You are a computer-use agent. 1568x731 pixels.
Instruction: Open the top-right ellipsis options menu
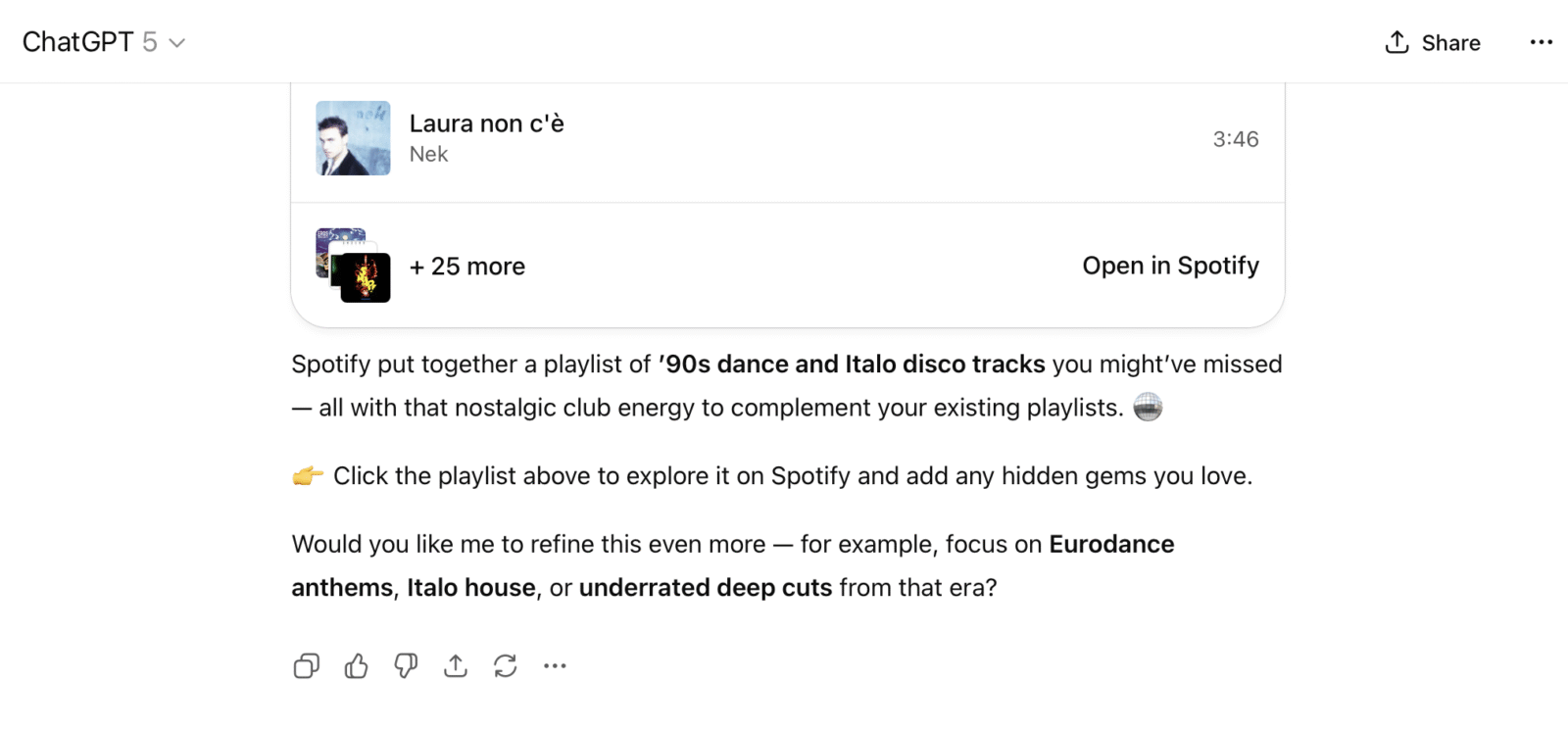click(1541, 42)
